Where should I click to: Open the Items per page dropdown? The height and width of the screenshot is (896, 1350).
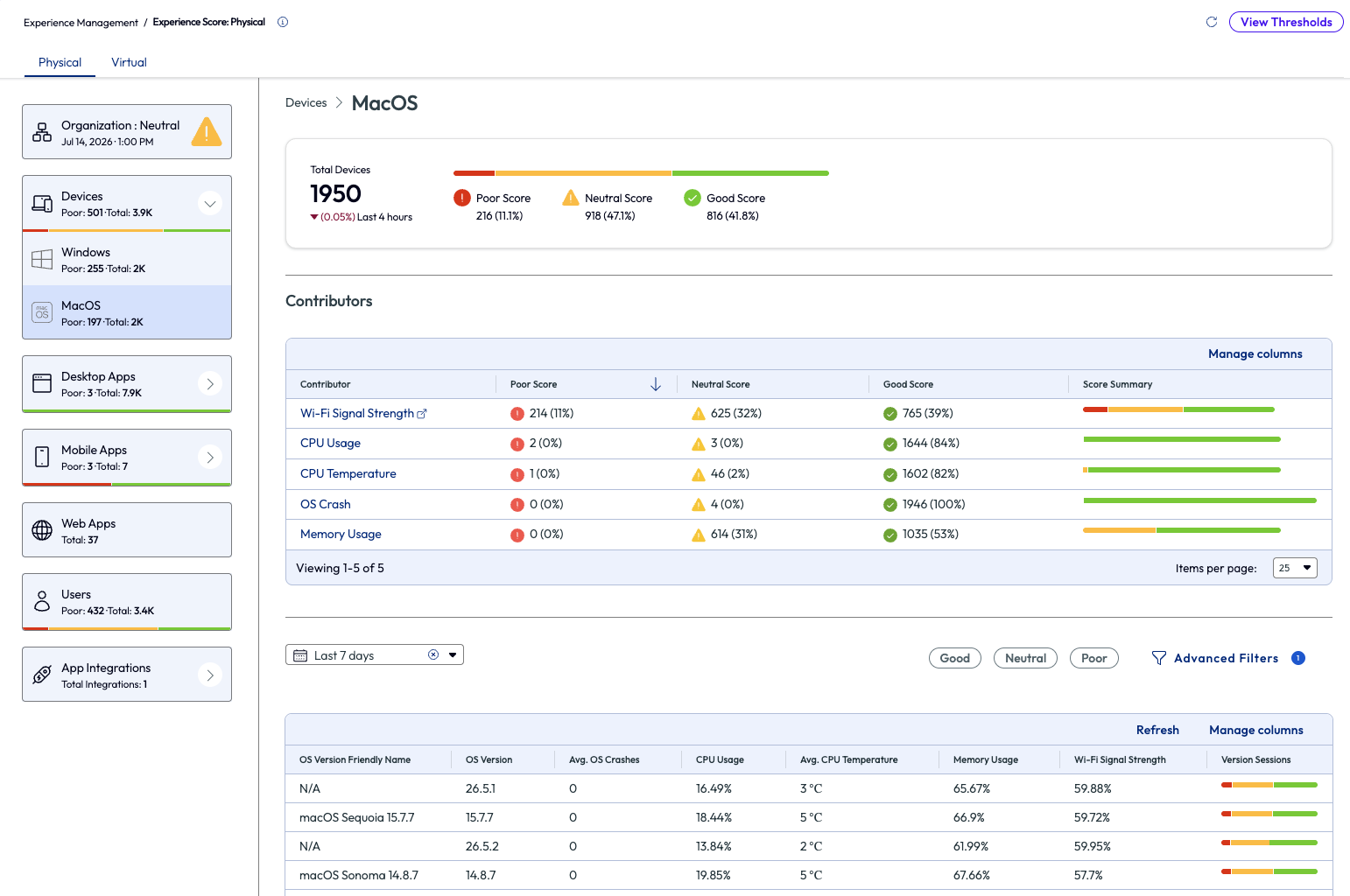1295,568
